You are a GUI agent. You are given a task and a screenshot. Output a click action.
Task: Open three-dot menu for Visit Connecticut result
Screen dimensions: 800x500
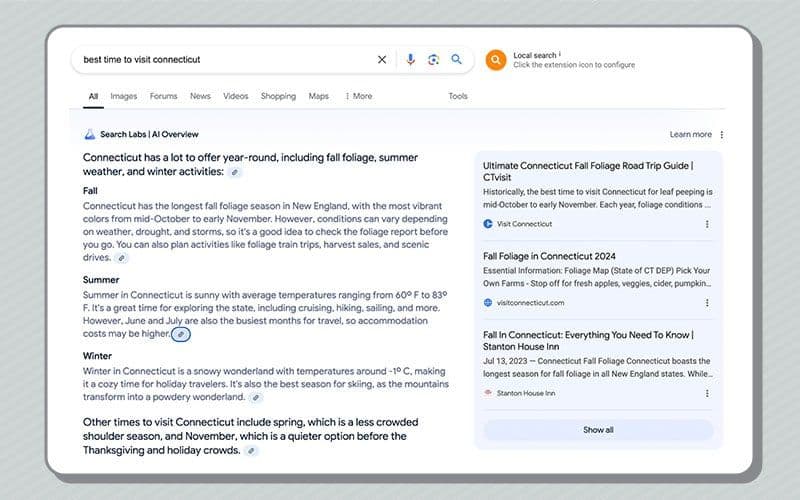click(x=707, y=224)
